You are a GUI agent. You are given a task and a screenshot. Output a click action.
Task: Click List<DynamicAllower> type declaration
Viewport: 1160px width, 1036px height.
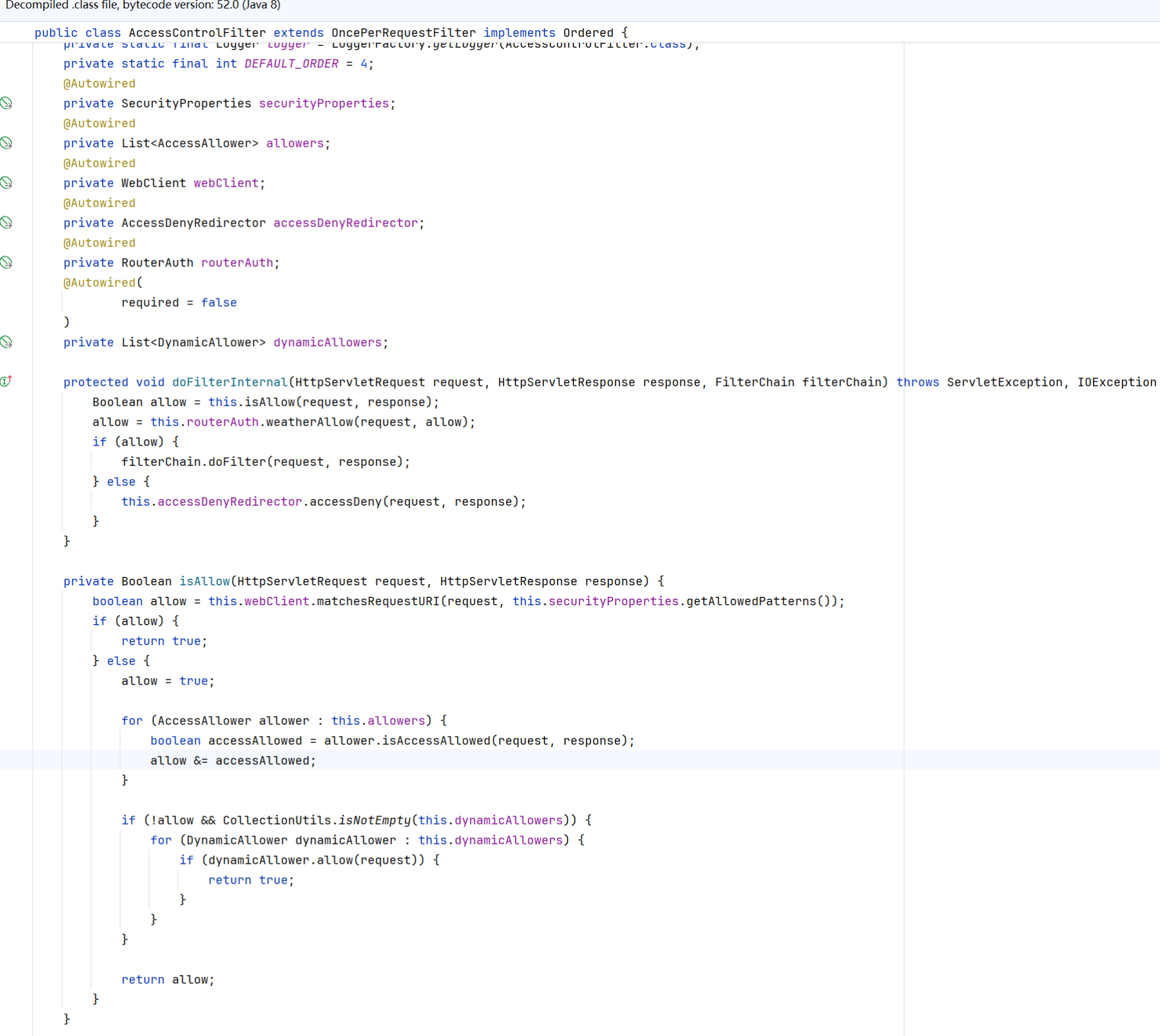coord(193,343)
